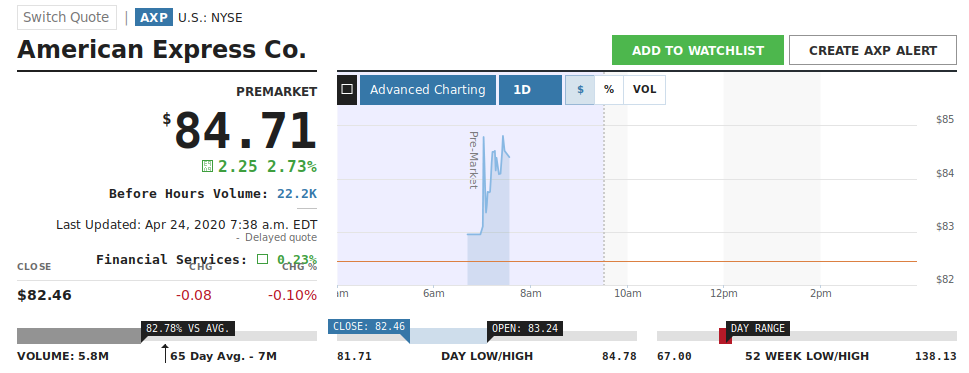Click the square icon next to Financial Services
Viewport: 969px width, 373px height.
click(x=263, y=259)
